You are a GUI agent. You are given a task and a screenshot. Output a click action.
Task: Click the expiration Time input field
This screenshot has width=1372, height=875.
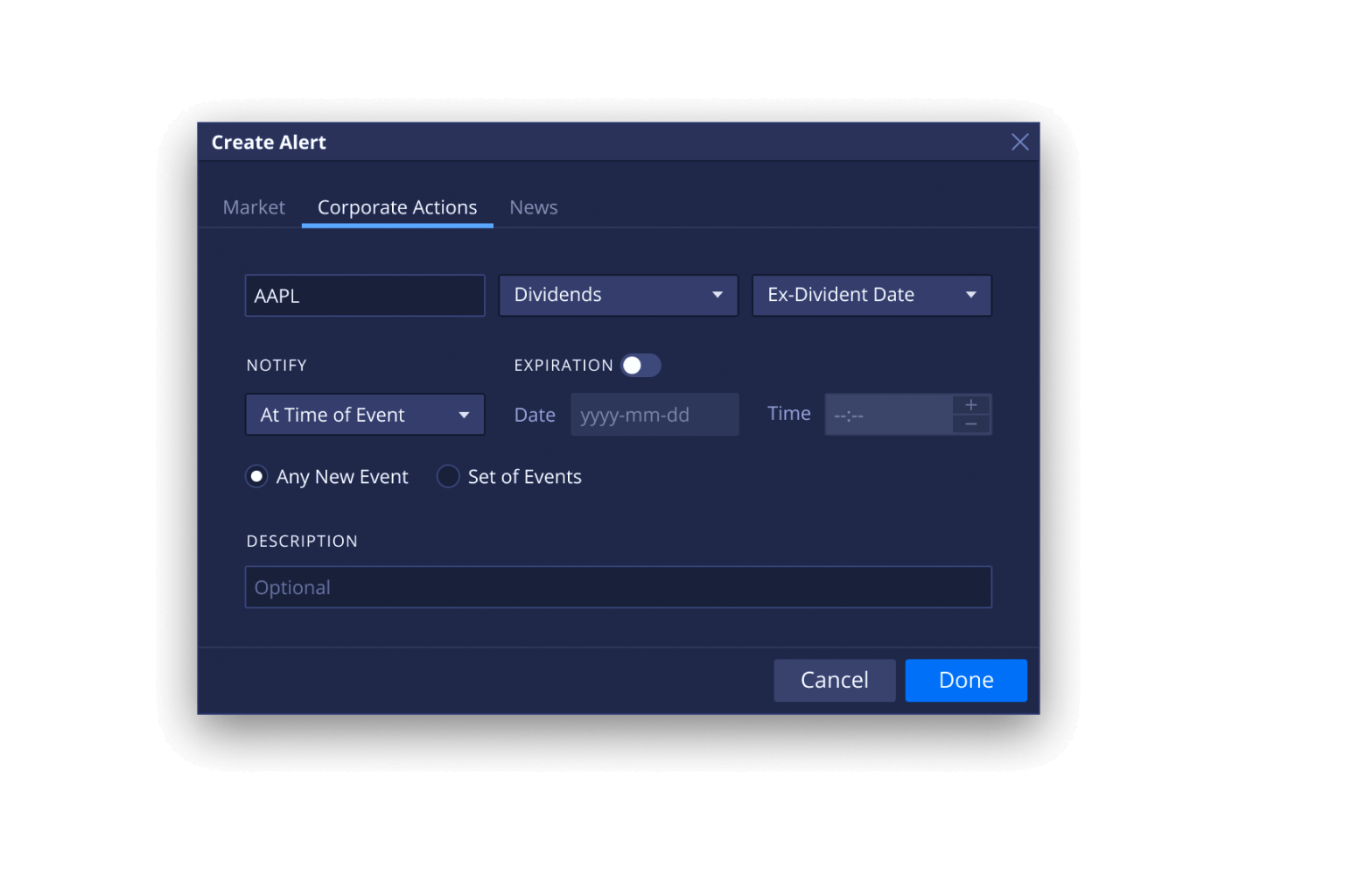point(886,415)
